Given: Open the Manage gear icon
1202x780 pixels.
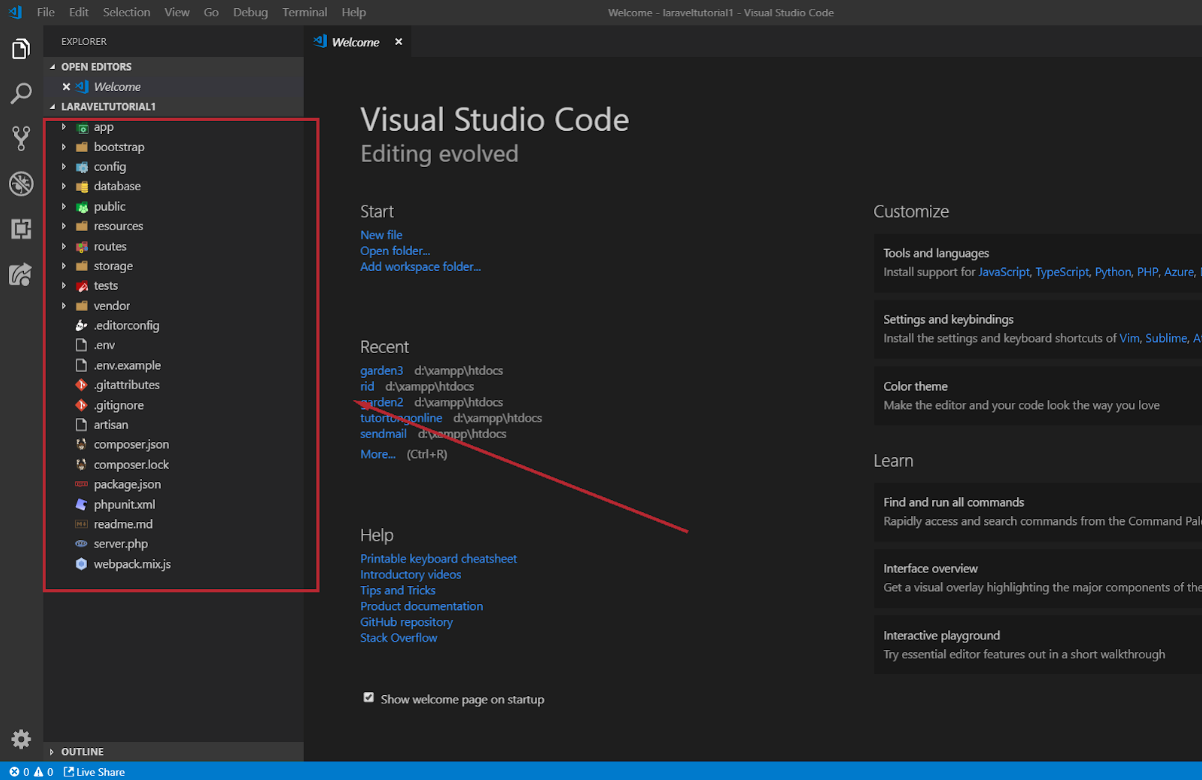Looking at the screenshot, I should point(21,741).
